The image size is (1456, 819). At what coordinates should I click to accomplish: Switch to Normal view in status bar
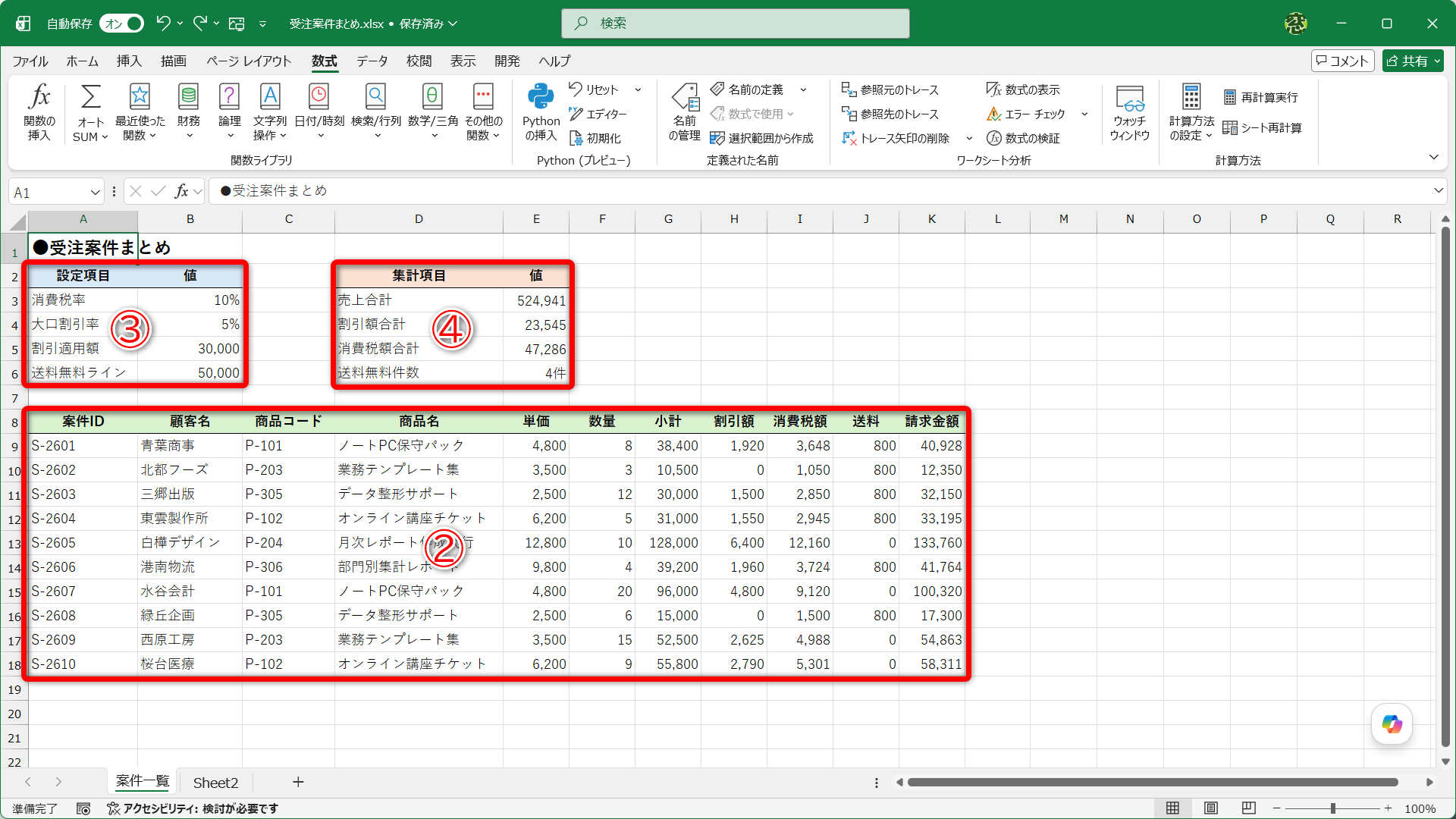pos(1172,808)
